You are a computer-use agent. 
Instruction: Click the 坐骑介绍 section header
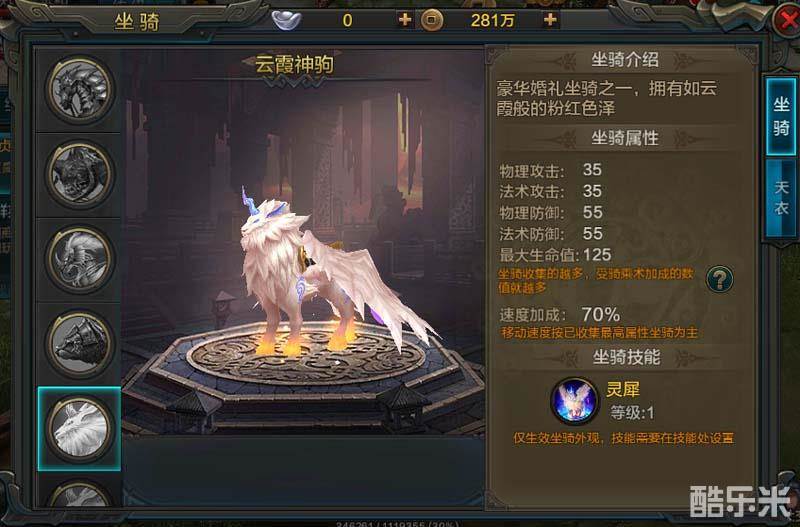tap(625, 60)
